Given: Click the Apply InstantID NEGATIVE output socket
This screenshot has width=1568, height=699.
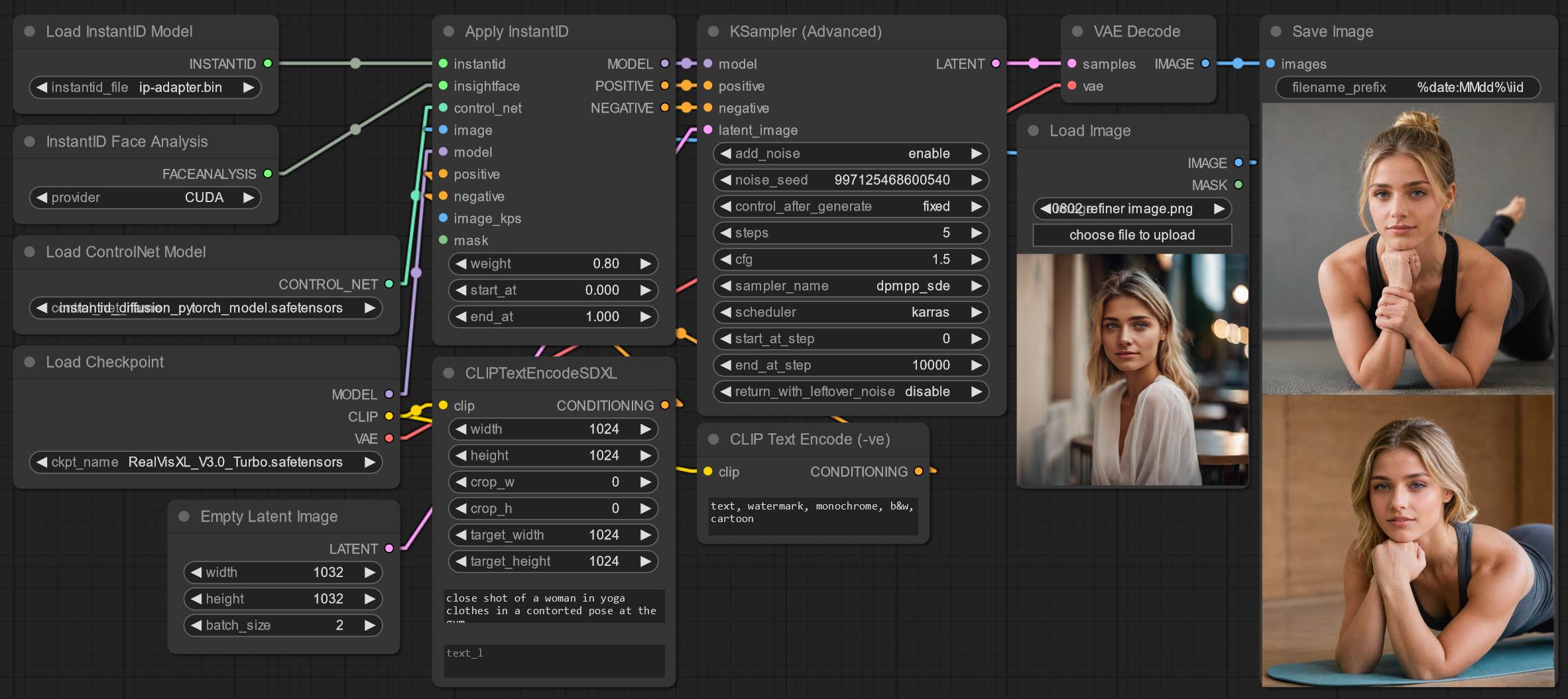Looking at the screenshot, I should point(664,107).
